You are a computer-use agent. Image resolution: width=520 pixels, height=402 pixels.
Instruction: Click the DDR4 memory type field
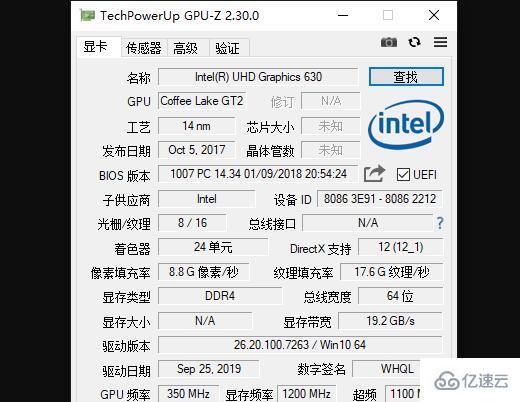pos(220,296)
